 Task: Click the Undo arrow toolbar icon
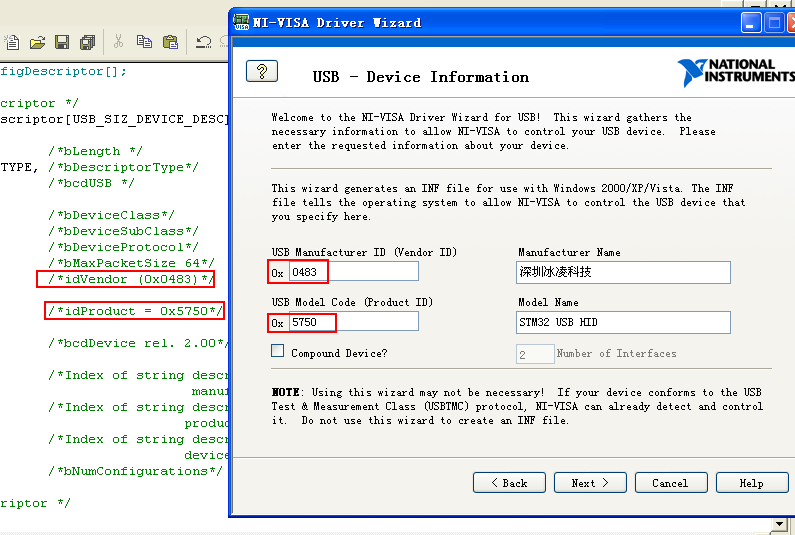click(x=203, y=42)
